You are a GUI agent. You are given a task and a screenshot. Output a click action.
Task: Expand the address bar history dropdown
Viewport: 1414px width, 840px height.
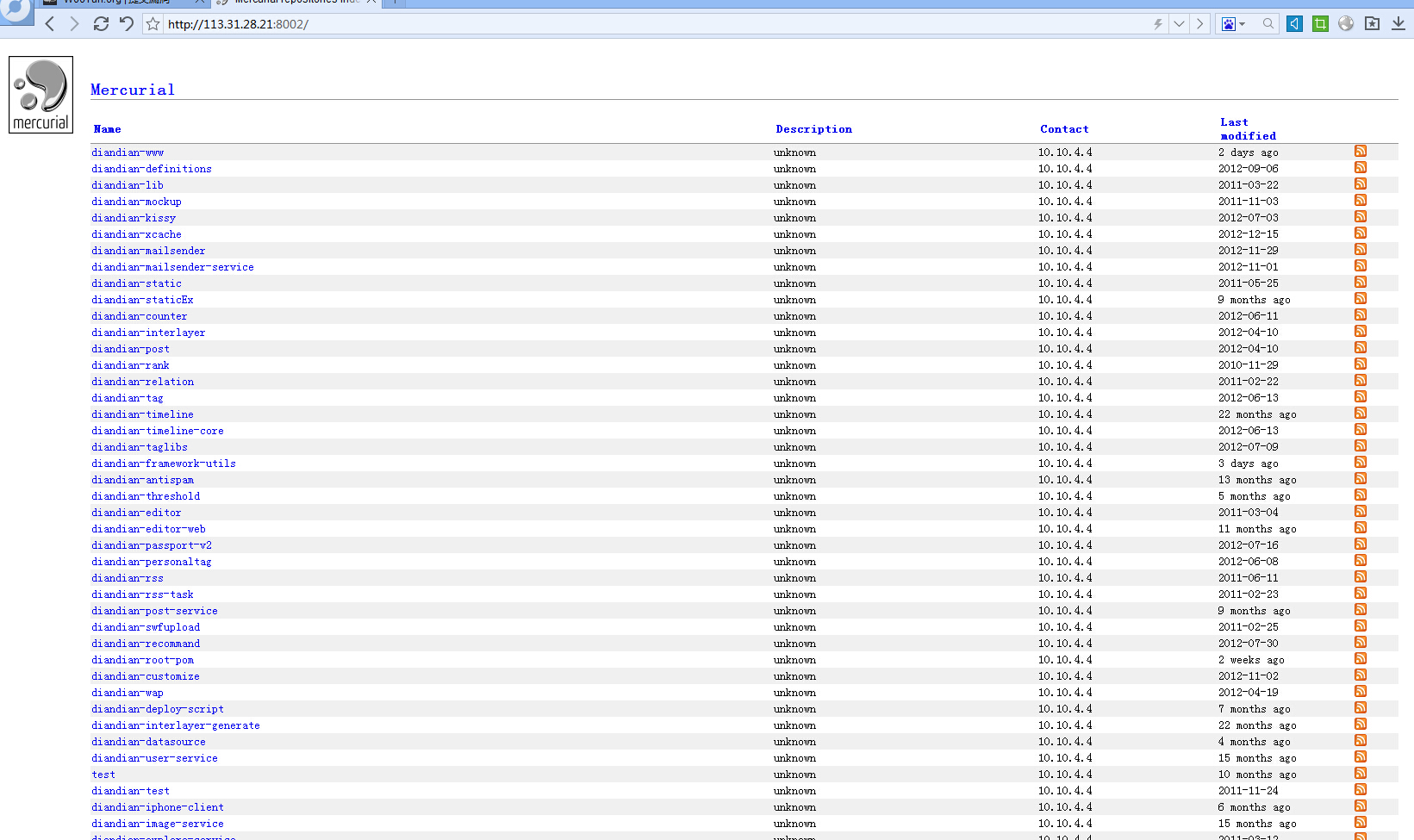(x=1179, y=24)
